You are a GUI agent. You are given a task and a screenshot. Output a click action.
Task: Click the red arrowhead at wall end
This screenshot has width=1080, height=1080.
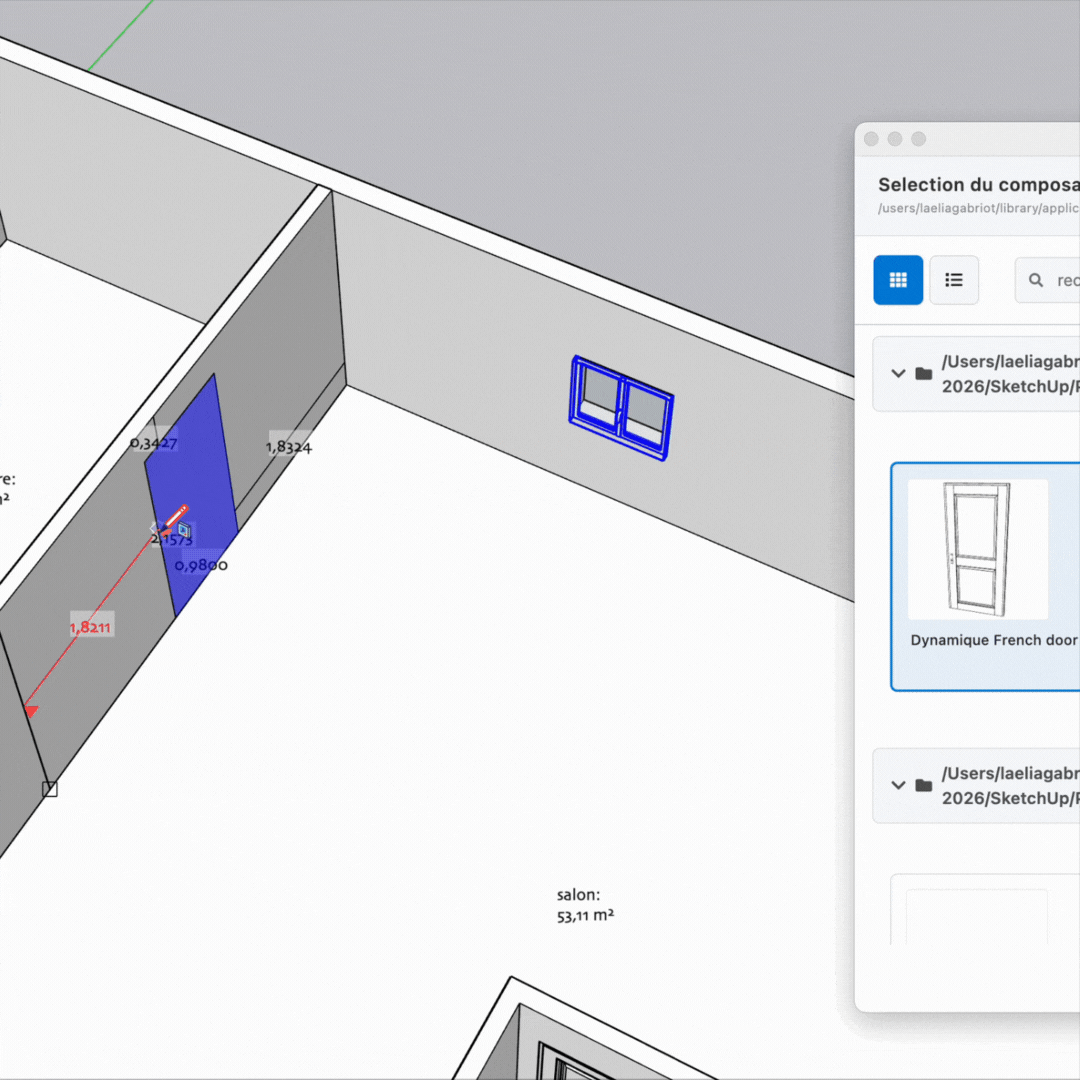(x=31, y=710)
